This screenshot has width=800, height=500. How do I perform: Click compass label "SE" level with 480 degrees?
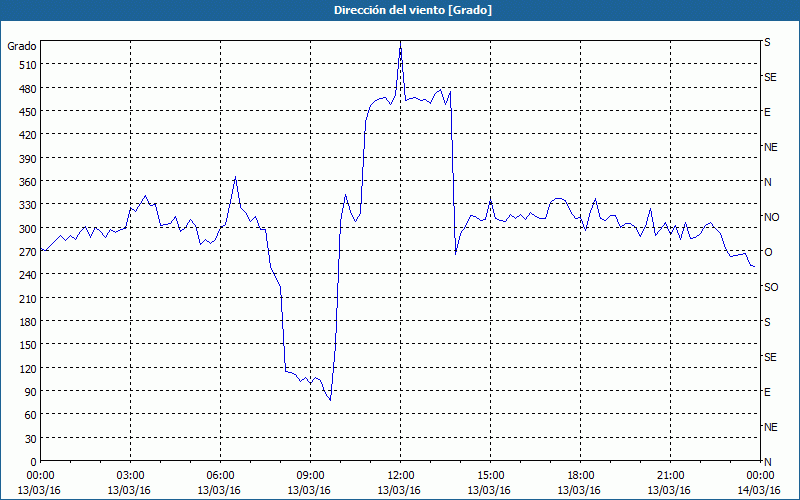[770, 77]
